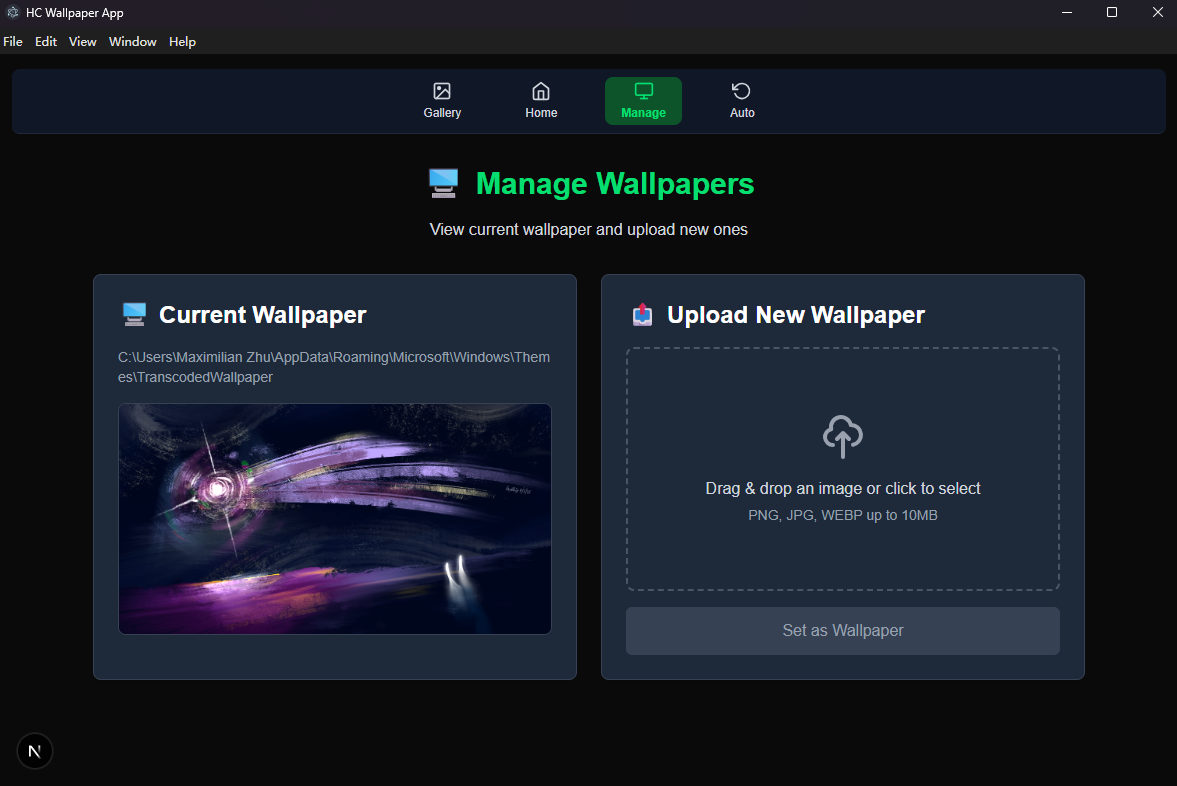
Task: Open the Gallery view icon
Action: point(442,91)
